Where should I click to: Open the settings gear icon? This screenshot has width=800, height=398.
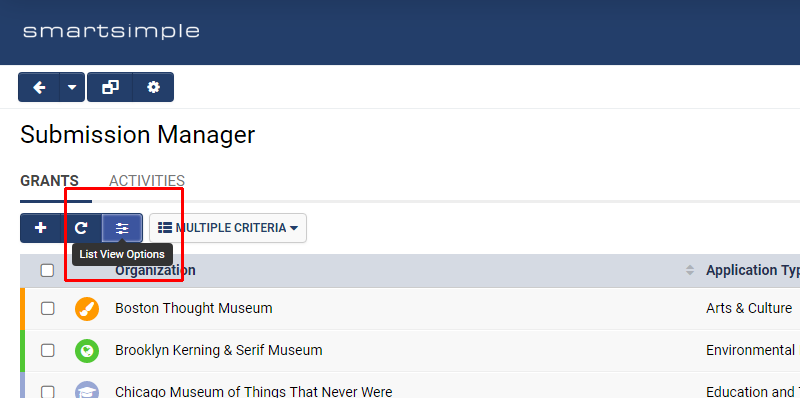(x=153, y=87)
